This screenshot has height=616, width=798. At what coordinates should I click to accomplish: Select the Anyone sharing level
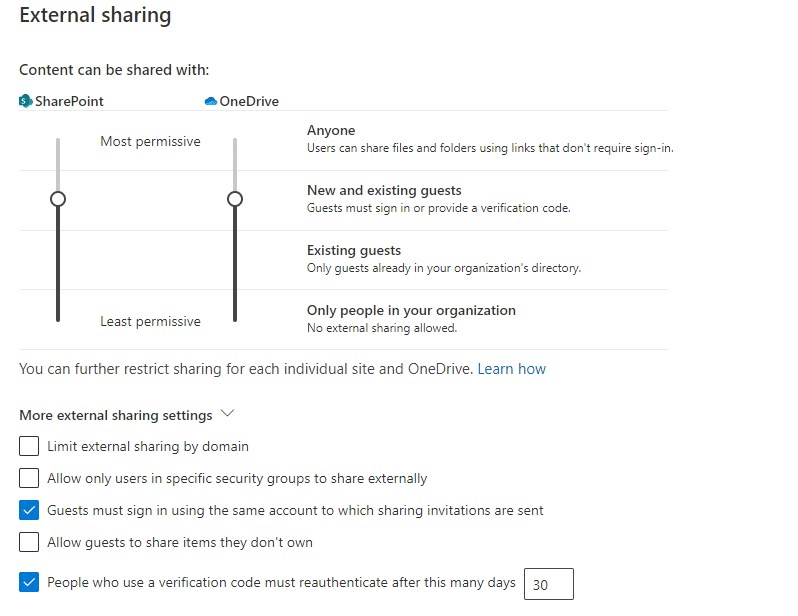[331, 131]
